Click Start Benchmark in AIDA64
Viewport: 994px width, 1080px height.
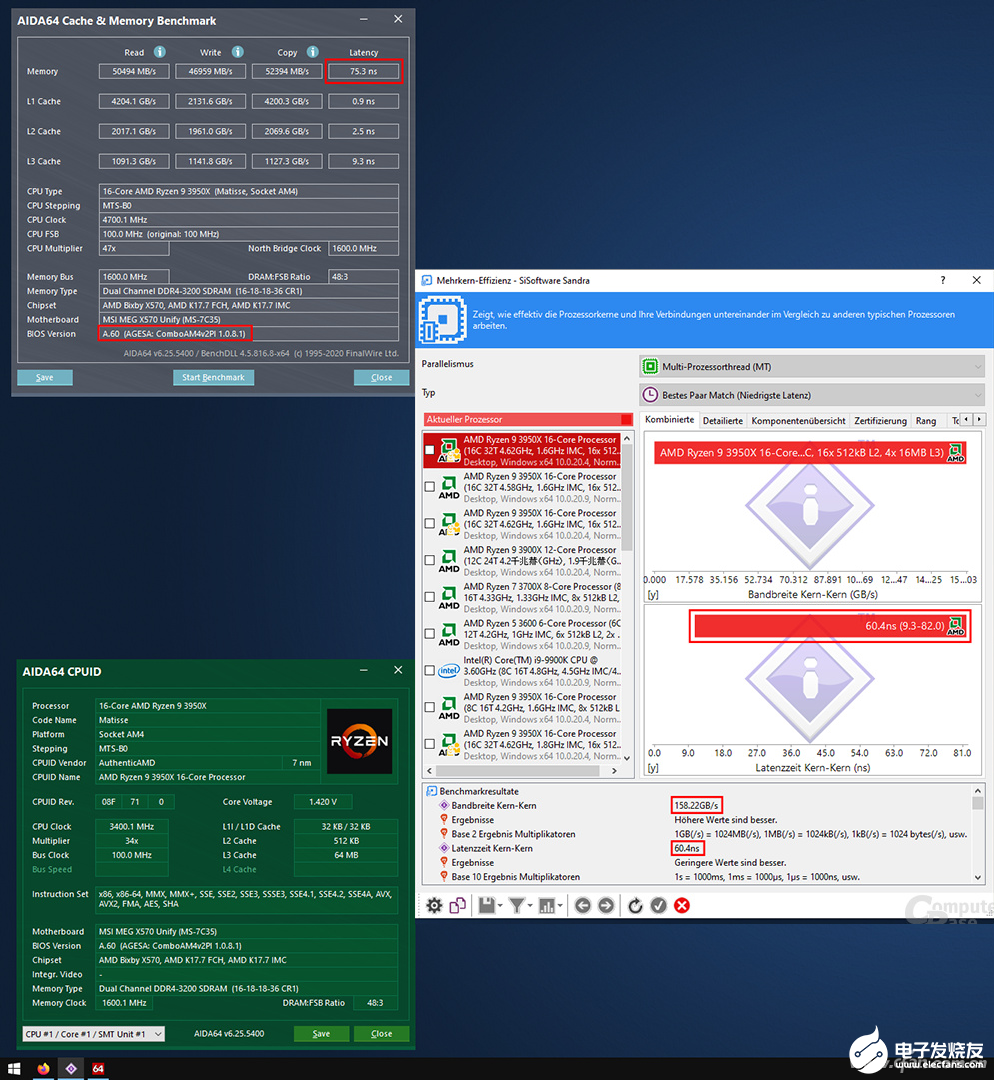214,377
